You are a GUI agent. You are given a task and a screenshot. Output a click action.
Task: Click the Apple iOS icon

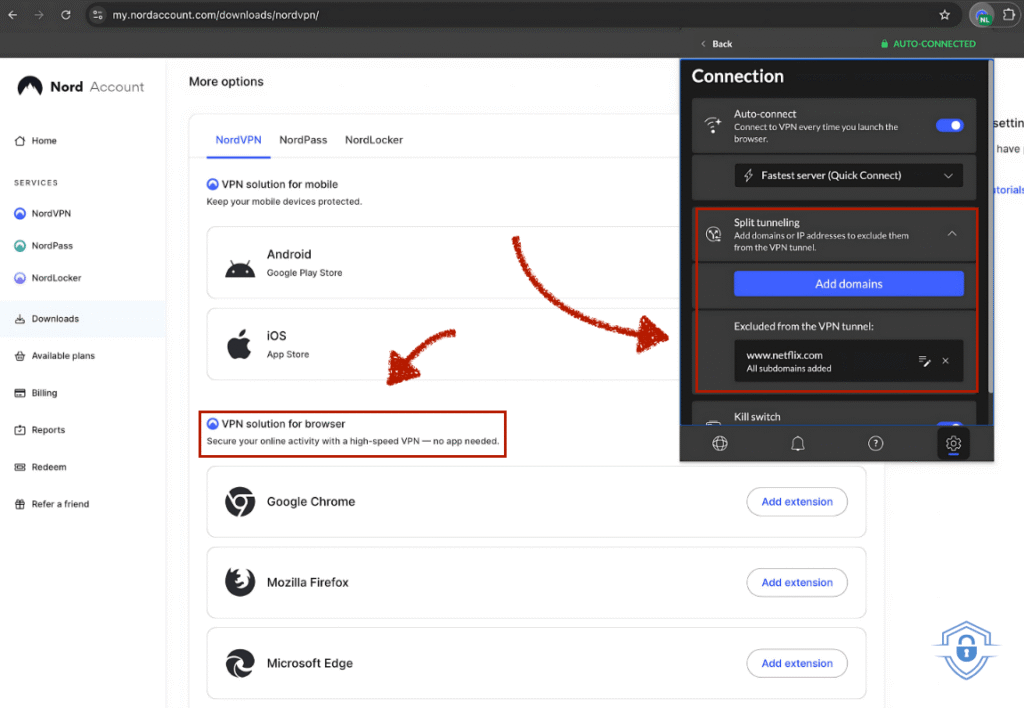pyautogui.click(x=239, y=344)
